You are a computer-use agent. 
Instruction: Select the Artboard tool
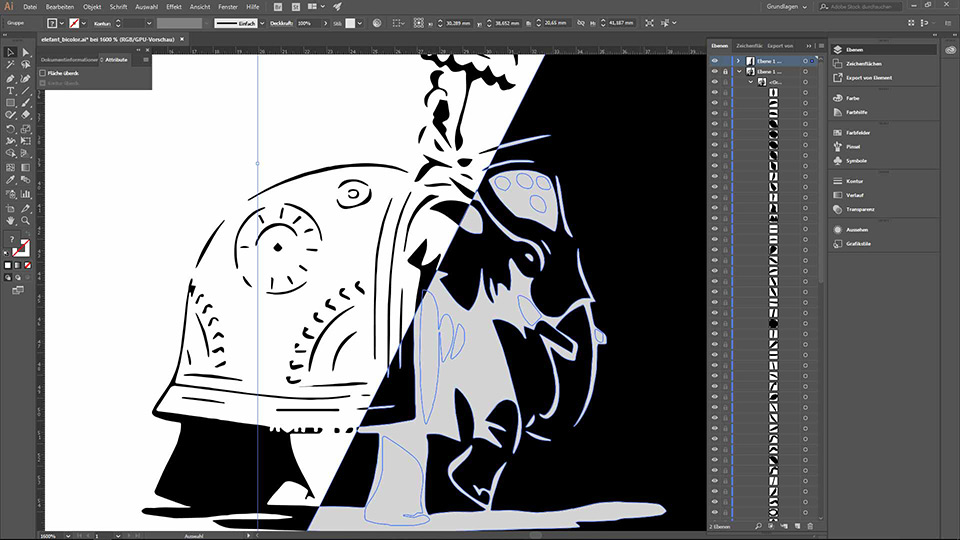(x=10, y=208)
